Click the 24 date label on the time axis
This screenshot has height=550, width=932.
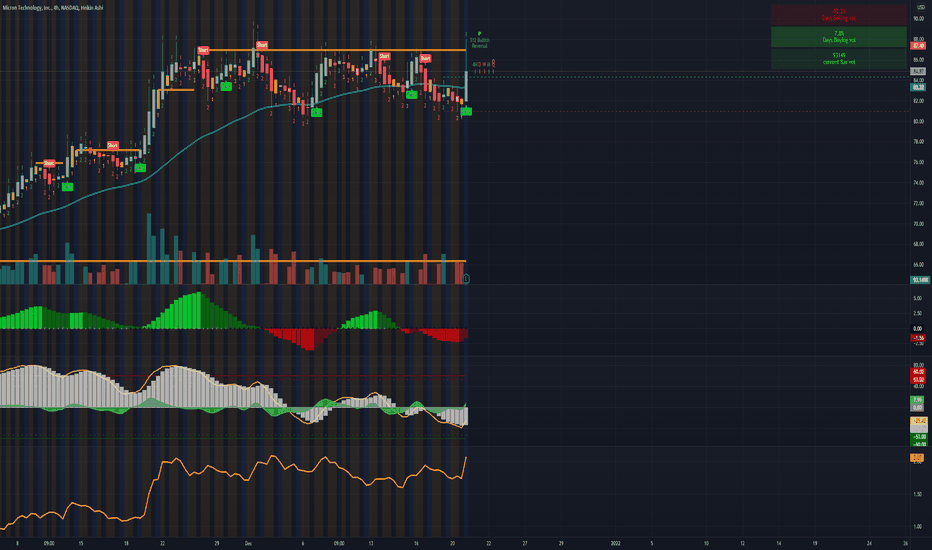point(869,543)
